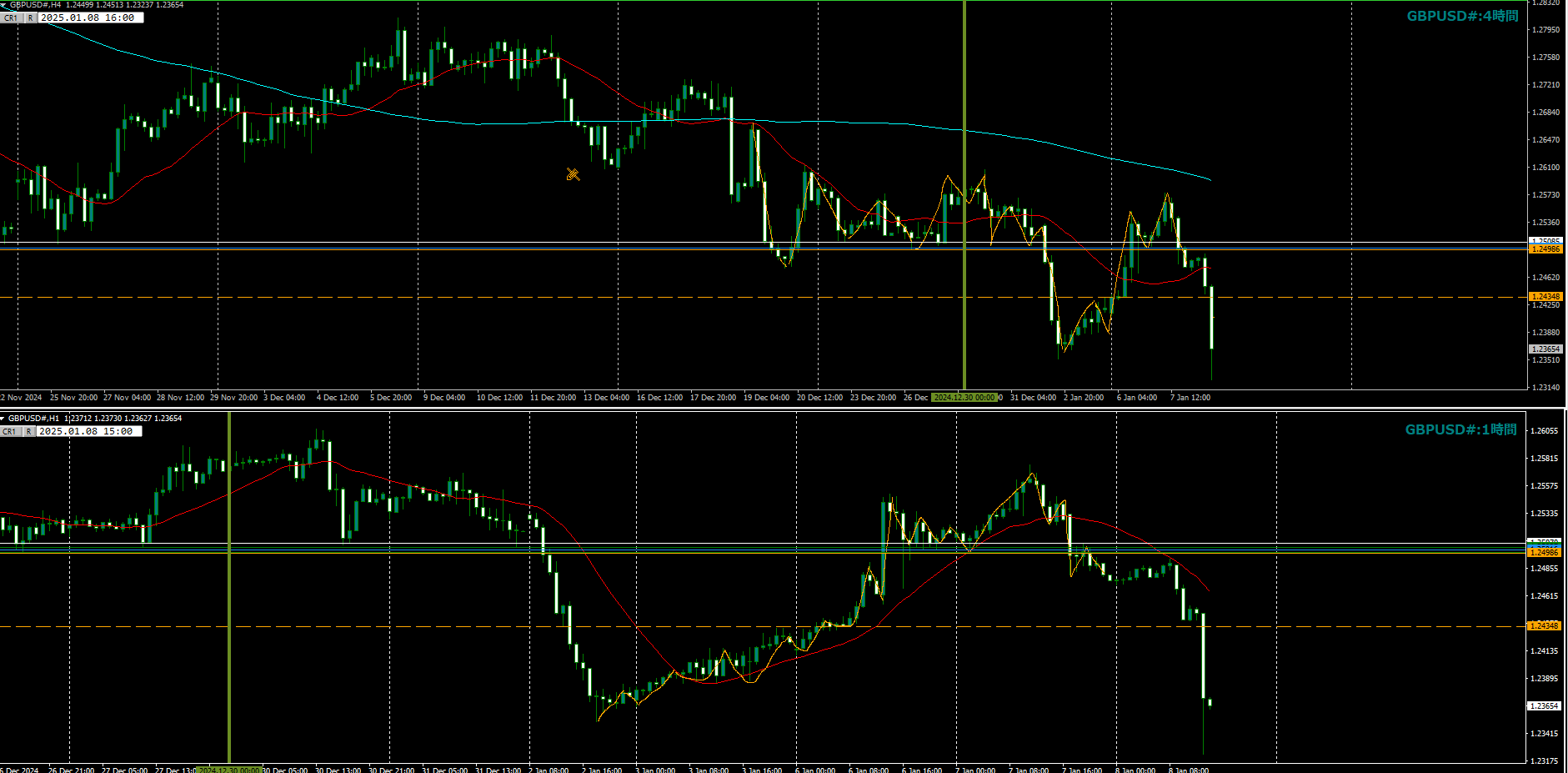Click the GBPUSD#,H4 OHLC title text
The image size is (1568, 773).
[x=97, y=4]
